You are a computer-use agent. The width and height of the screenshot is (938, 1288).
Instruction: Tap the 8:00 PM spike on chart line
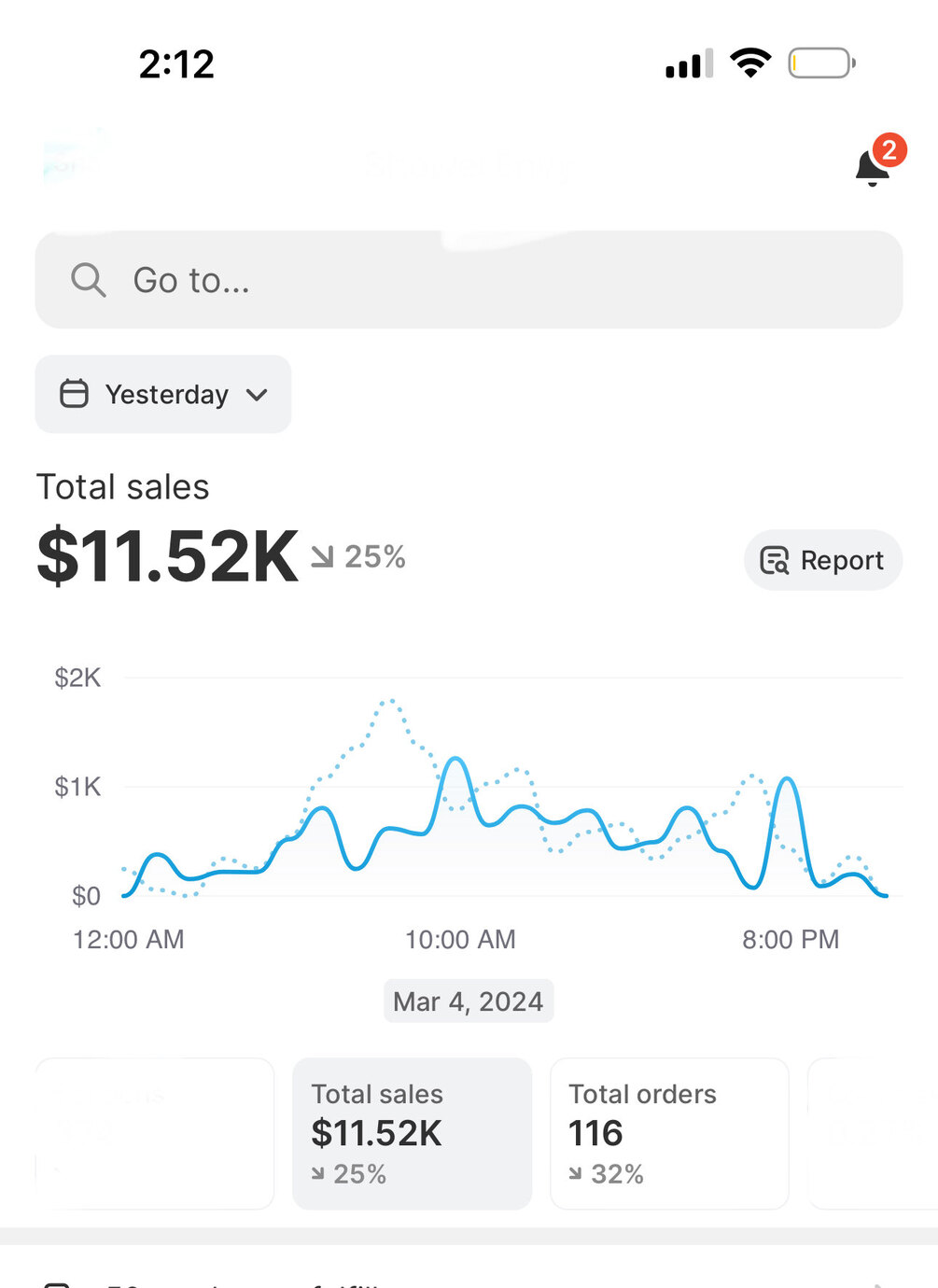[x=788, y=778]
